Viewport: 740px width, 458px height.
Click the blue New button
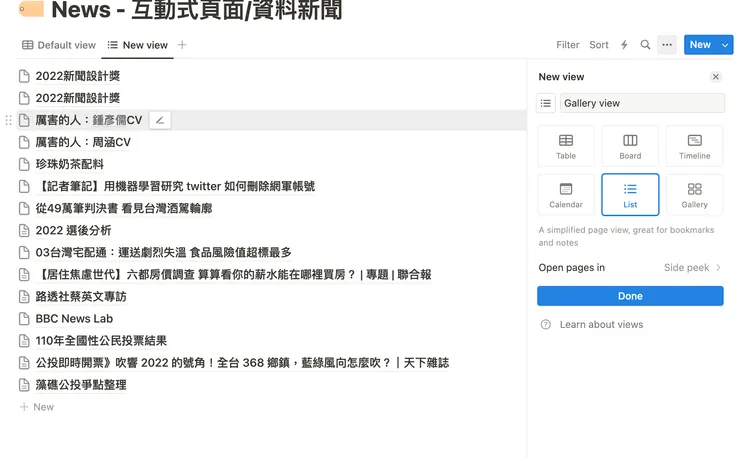(700, 45)
